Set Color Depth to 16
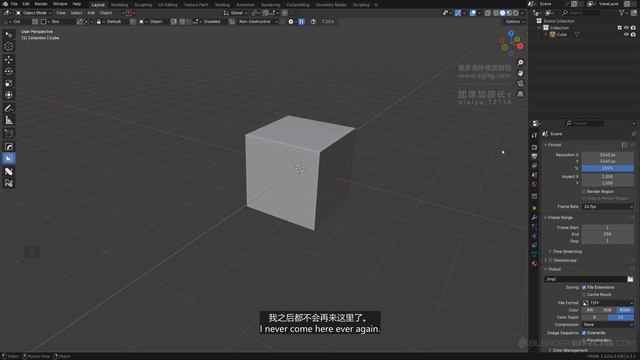The height and width of the screenshot is (360, 640). (621, 317)
